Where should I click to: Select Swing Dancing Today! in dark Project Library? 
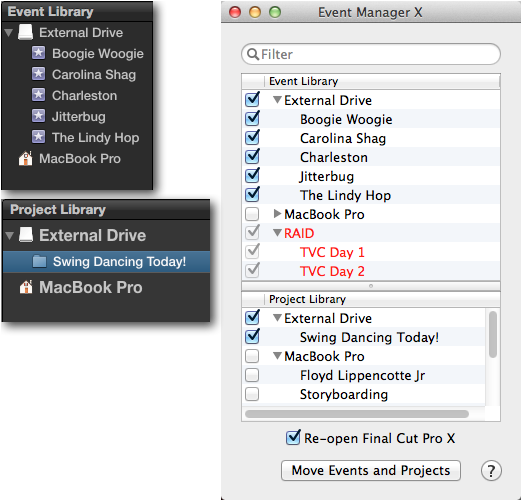coord(106,262)
